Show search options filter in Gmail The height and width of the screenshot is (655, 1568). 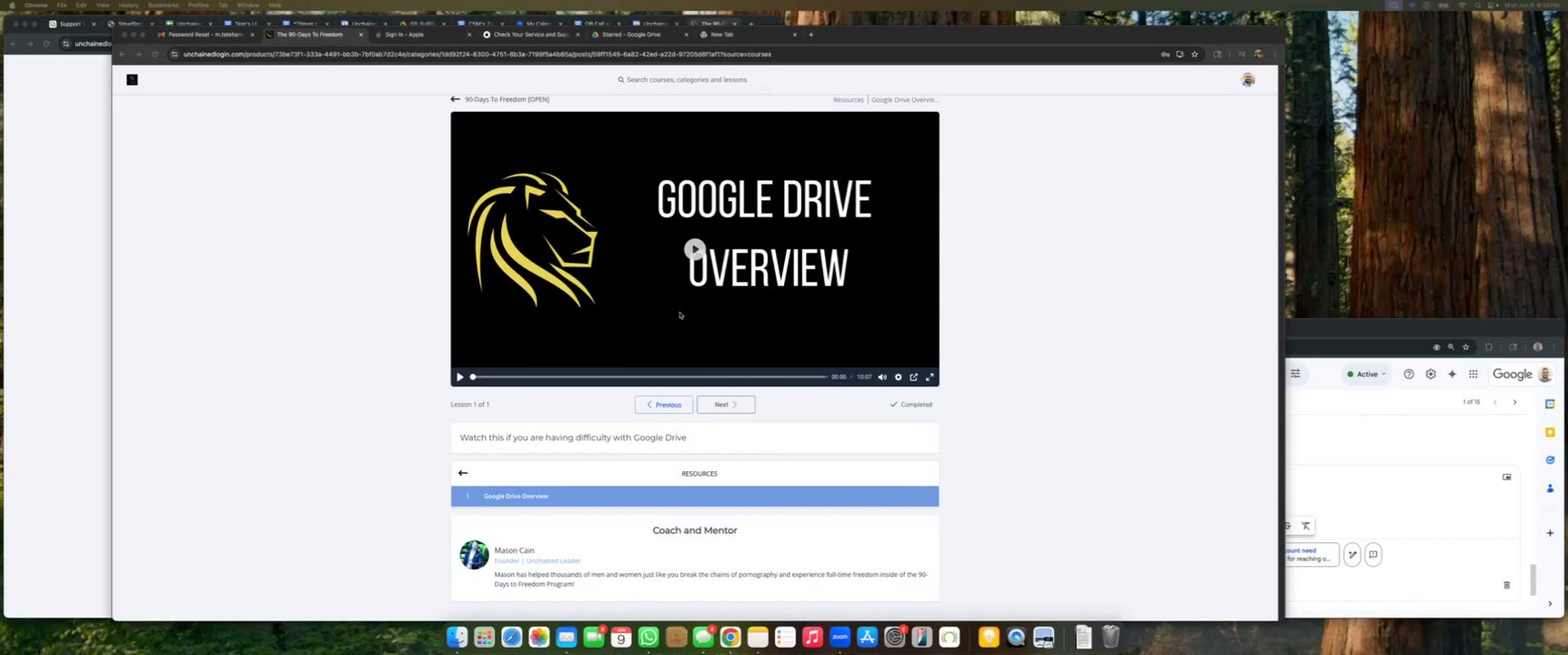pyautogui.click(x=1296, y=373)
